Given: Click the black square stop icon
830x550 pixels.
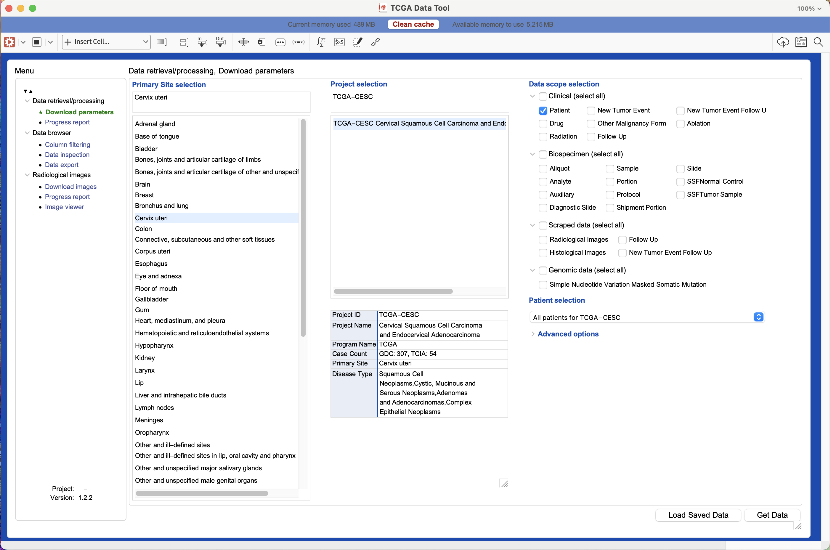Looking at the screenshot, I should coord(37,42).
